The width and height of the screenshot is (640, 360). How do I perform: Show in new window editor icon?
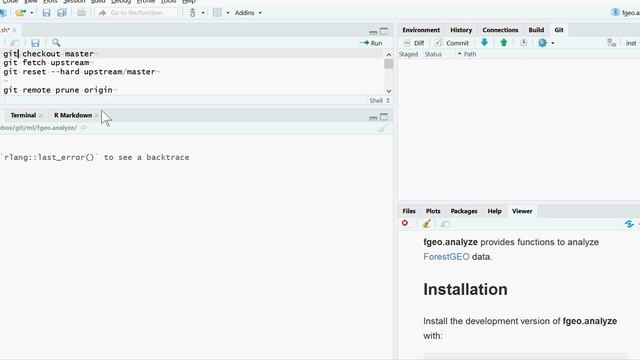click(x=14, y=43)
